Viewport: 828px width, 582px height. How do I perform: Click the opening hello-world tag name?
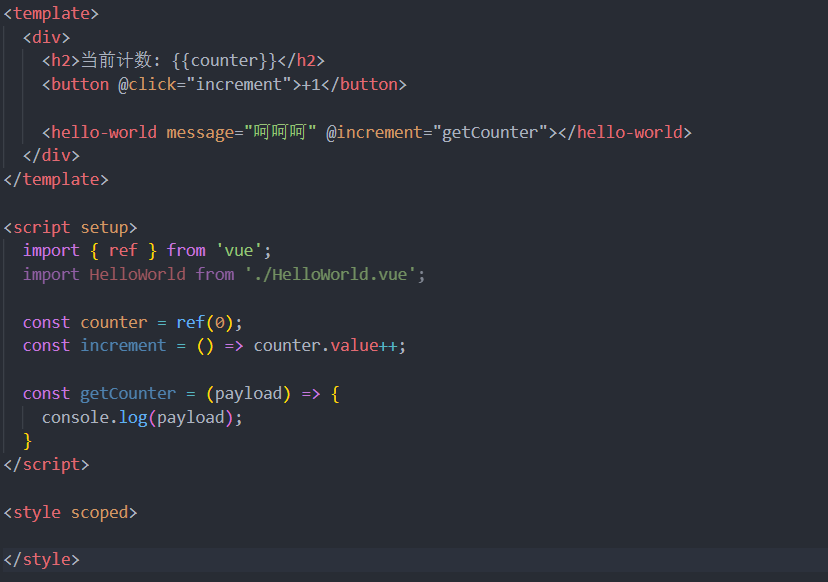click(x=104, y=132)
